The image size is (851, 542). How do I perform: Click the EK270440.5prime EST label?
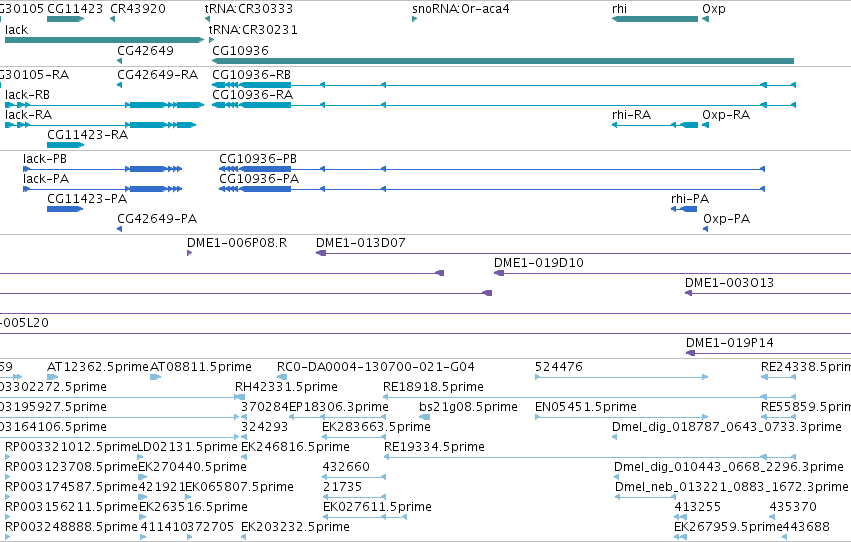click(x=193, y=467)
